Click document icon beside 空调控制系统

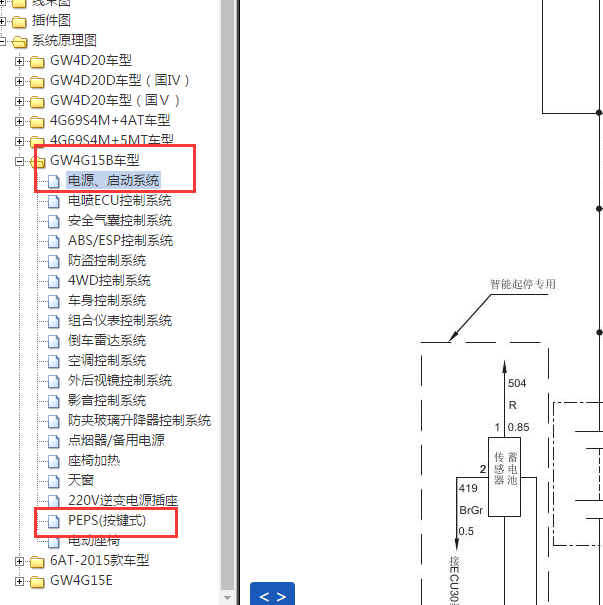tap(54, 362)
